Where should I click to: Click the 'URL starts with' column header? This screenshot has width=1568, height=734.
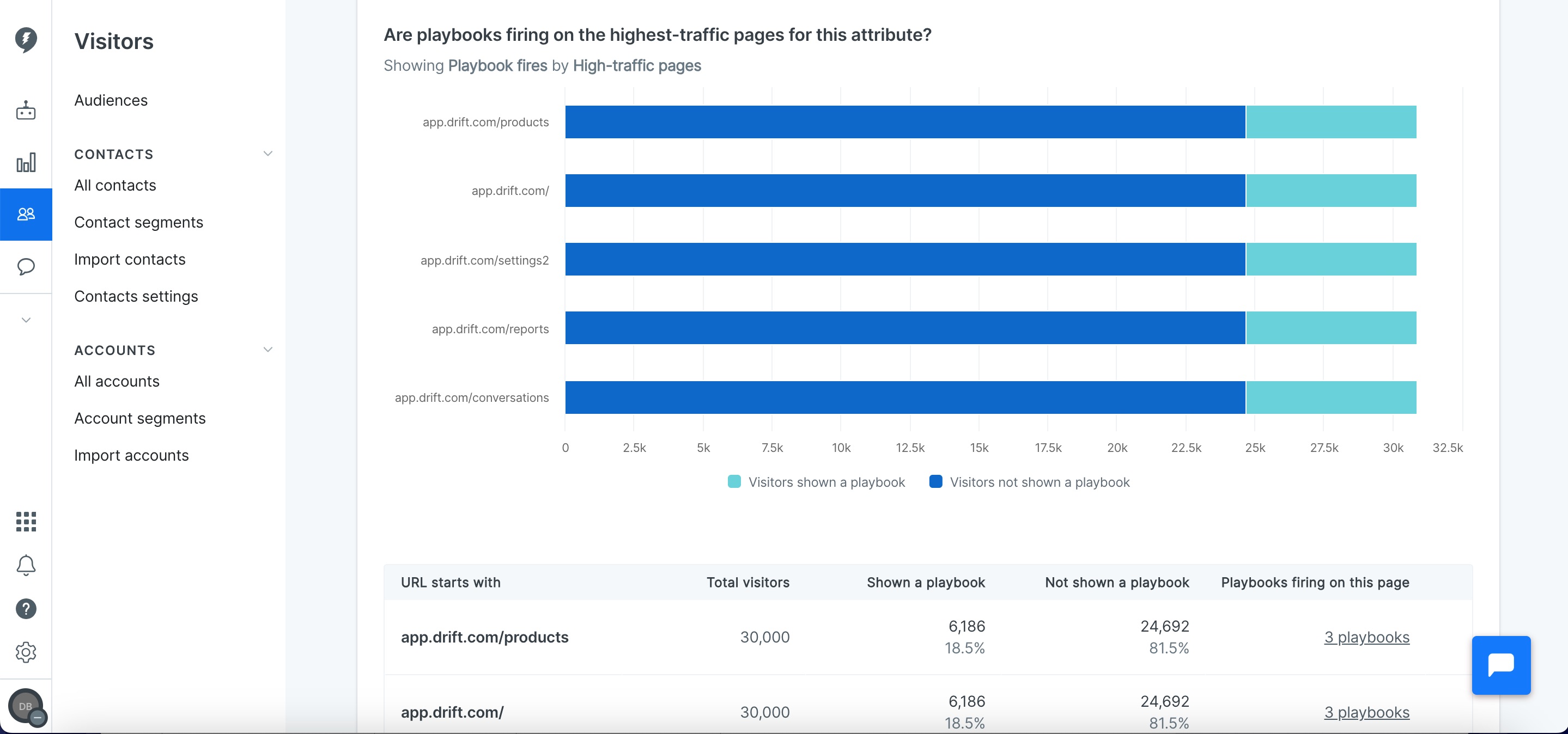point(451,582)
